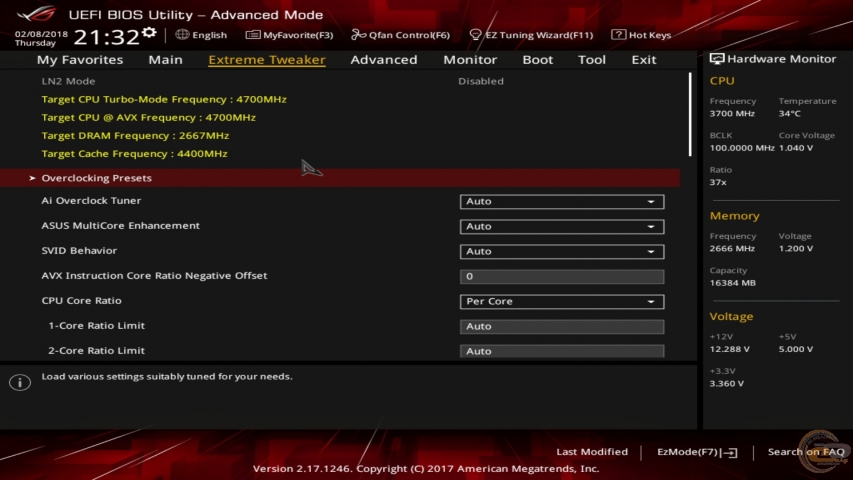Click the AVX Negative Offset input field
The height and width of the screenshot is (480, 853).
coord(561,276)
